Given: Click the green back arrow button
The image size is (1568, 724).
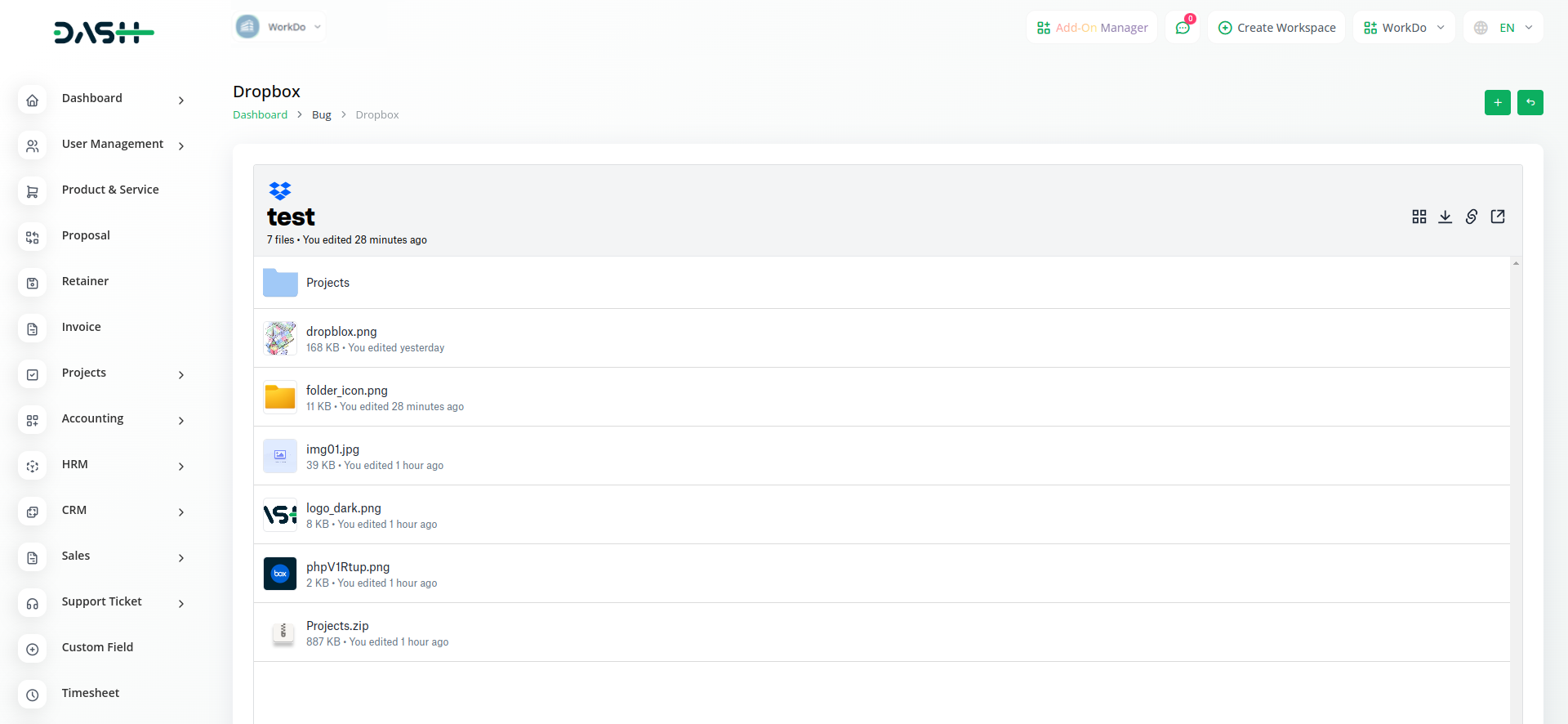Looking at the screenshot, I should (1530, 103).
